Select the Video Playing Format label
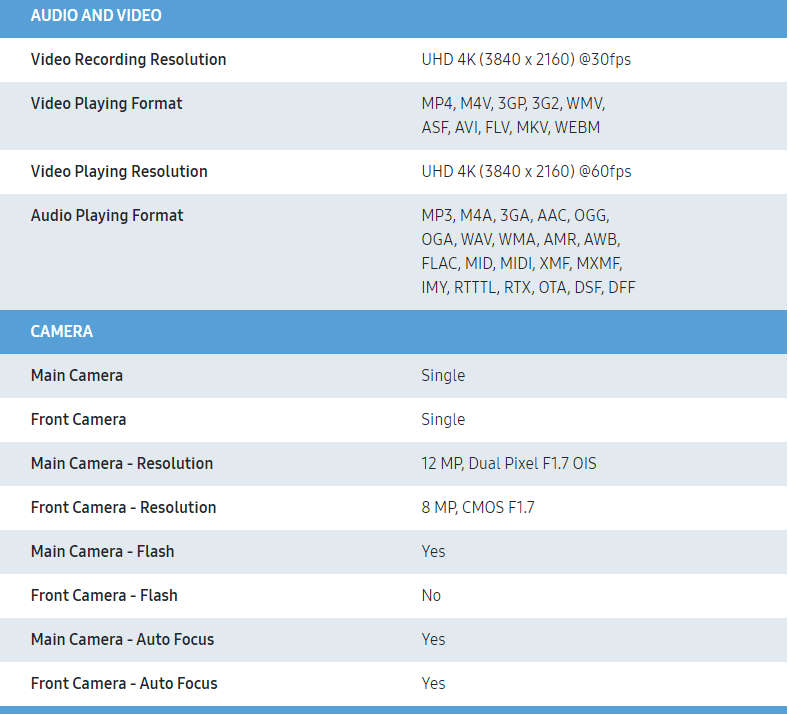This screenshot has width=789, height=714. [x=106, y=103]
